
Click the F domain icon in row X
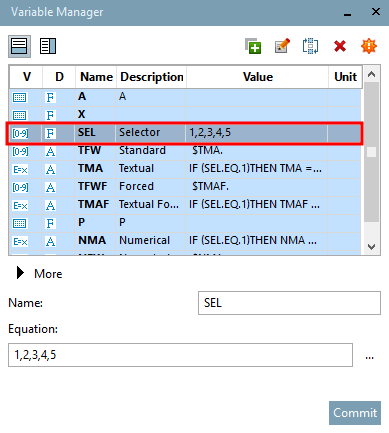50,116
